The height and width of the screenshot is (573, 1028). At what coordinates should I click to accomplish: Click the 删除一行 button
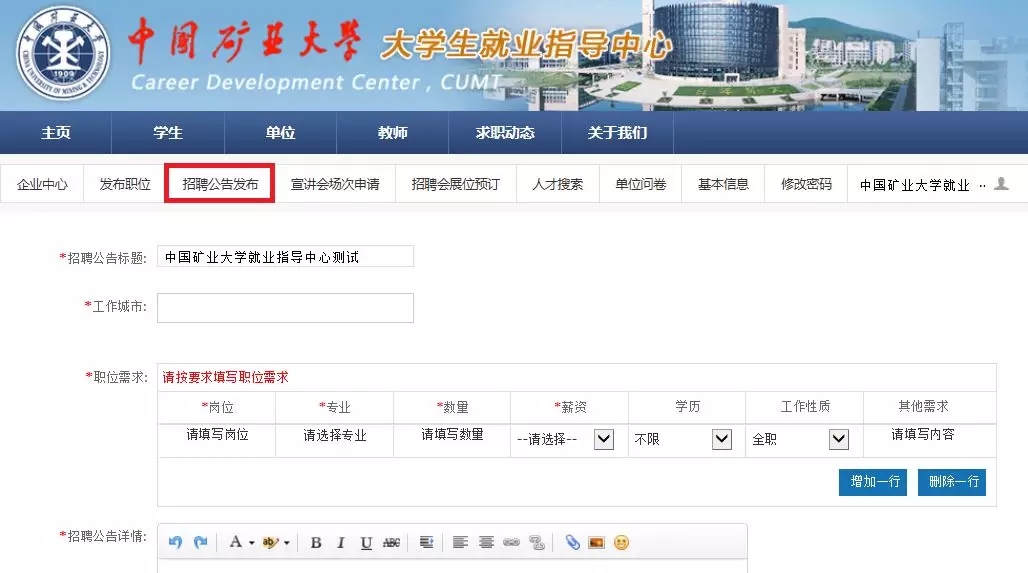(952, 482)
